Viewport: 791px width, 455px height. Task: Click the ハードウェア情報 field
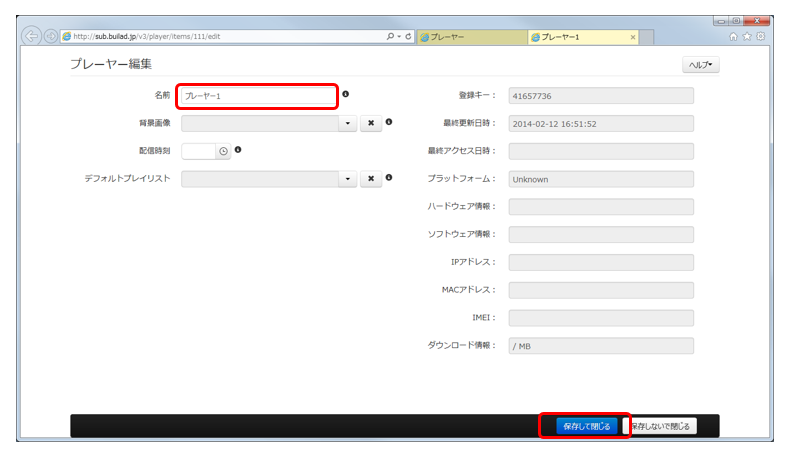click(x=601, y=207)
